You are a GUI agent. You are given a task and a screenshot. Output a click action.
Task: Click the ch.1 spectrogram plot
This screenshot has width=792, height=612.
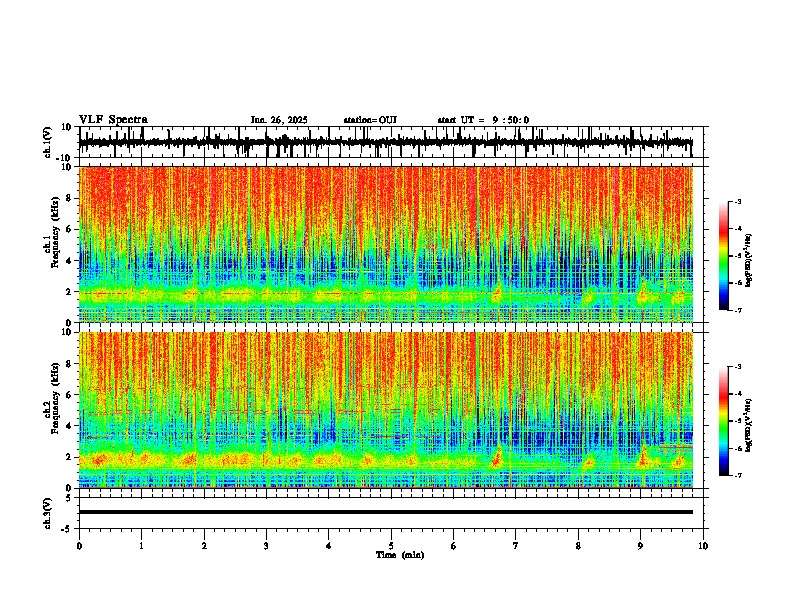pos(386,244)
